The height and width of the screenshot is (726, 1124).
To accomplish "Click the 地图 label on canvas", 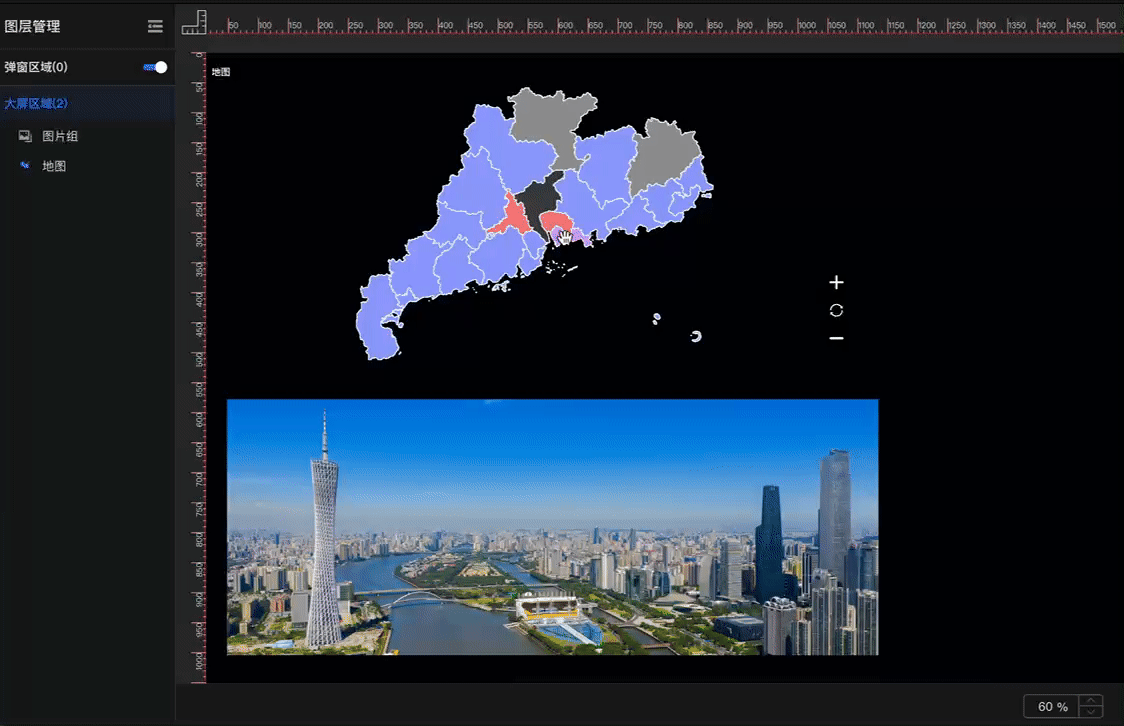I will click(221, 72).
